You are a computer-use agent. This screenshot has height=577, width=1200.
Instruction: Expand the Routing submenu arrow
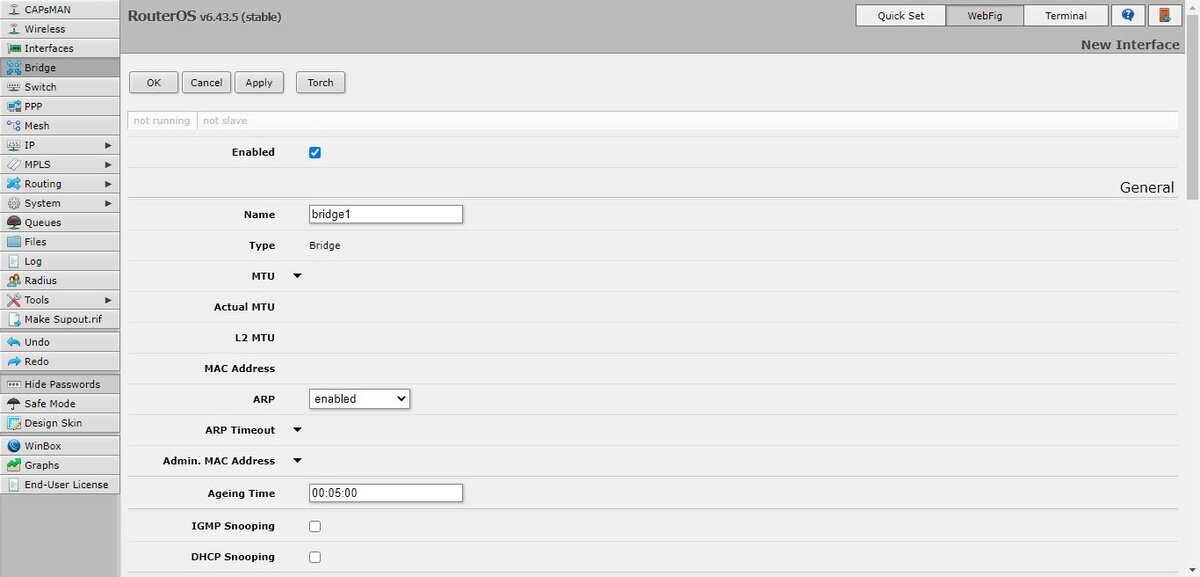108,184
